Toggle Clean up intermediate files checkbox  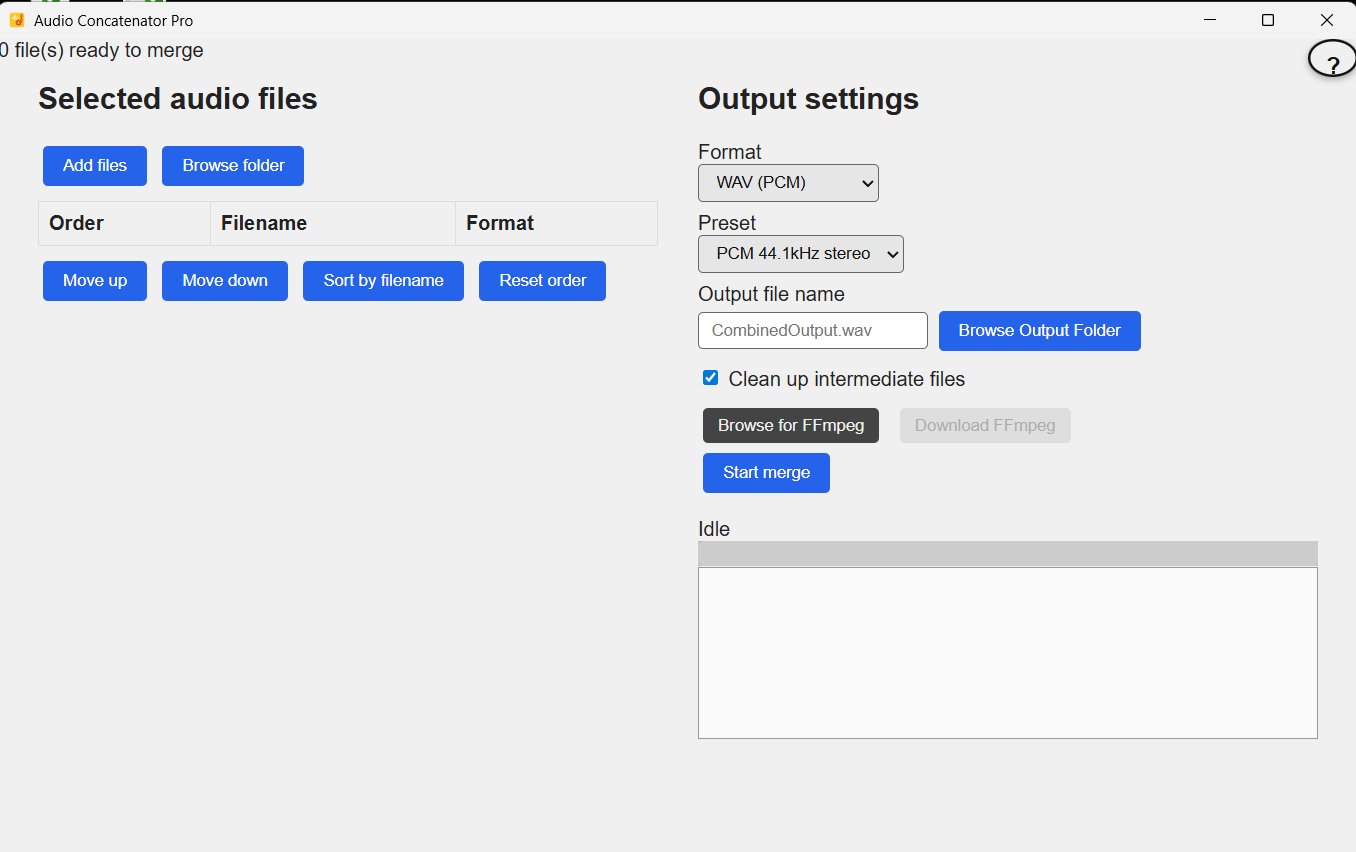coord(710,378)
